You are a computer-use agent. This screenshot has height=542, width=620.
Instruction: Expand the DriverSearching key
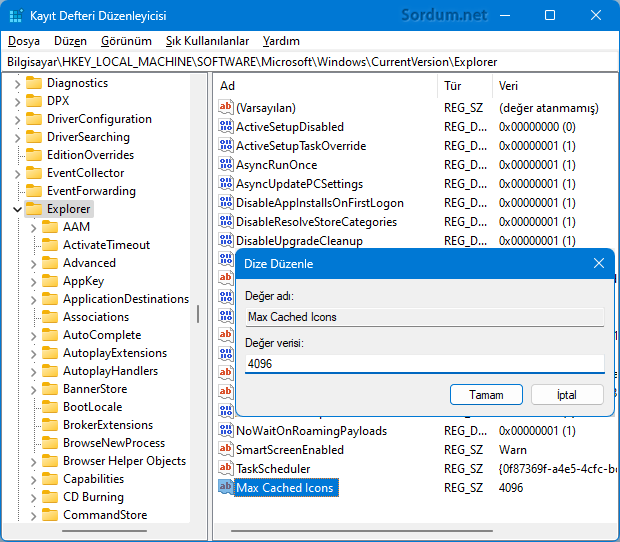pyautogui.click(x=17, y=138)
